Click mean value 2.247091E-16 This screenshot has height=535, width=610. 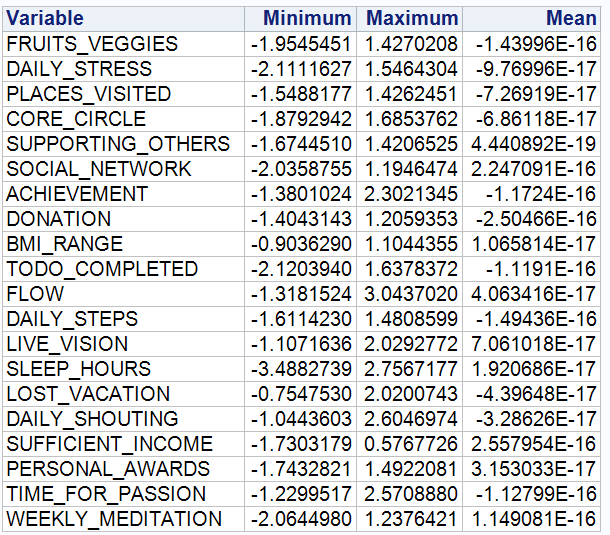point(531,169)
